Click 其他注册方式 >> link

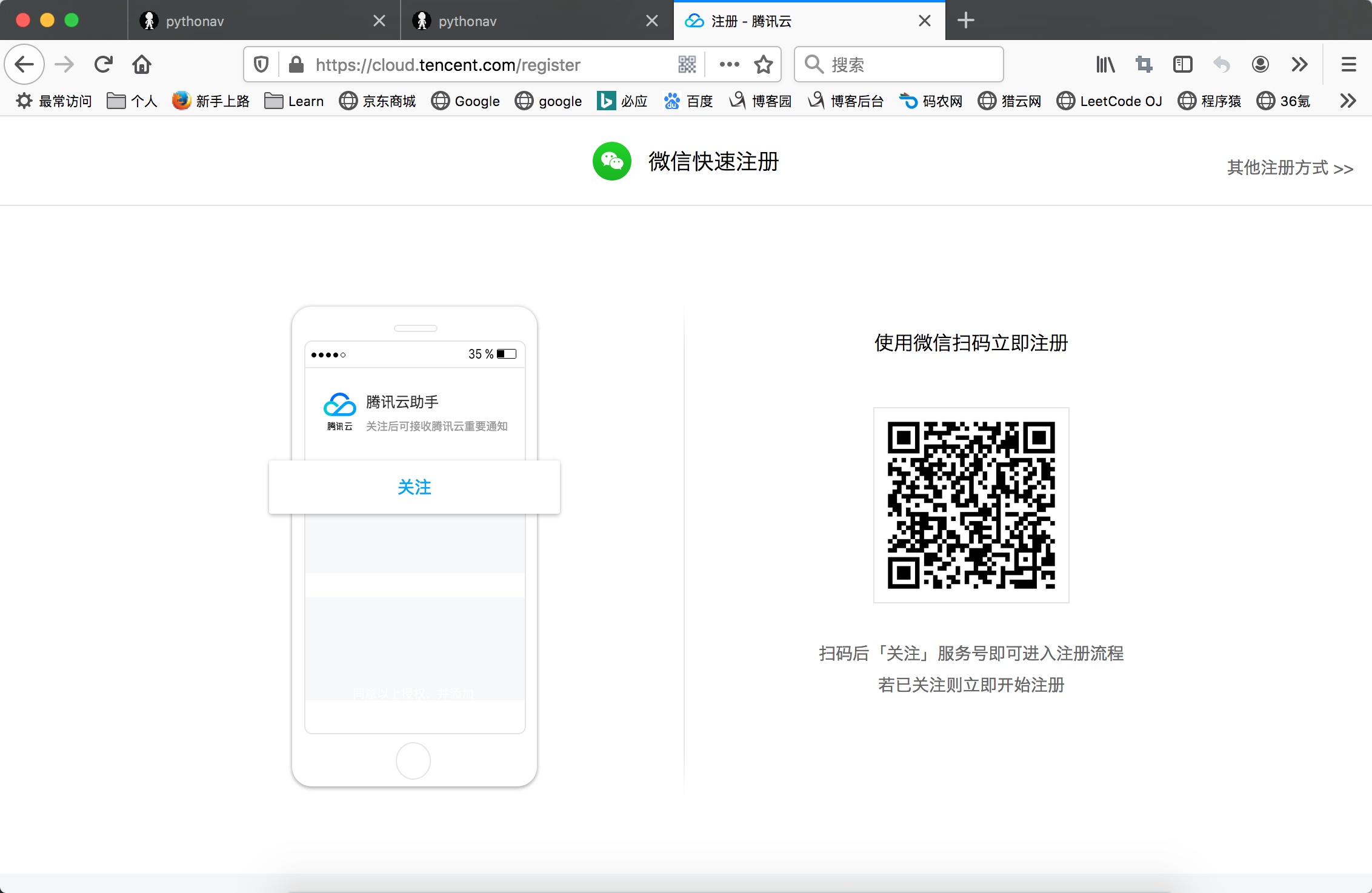(x=1290, y=168)
